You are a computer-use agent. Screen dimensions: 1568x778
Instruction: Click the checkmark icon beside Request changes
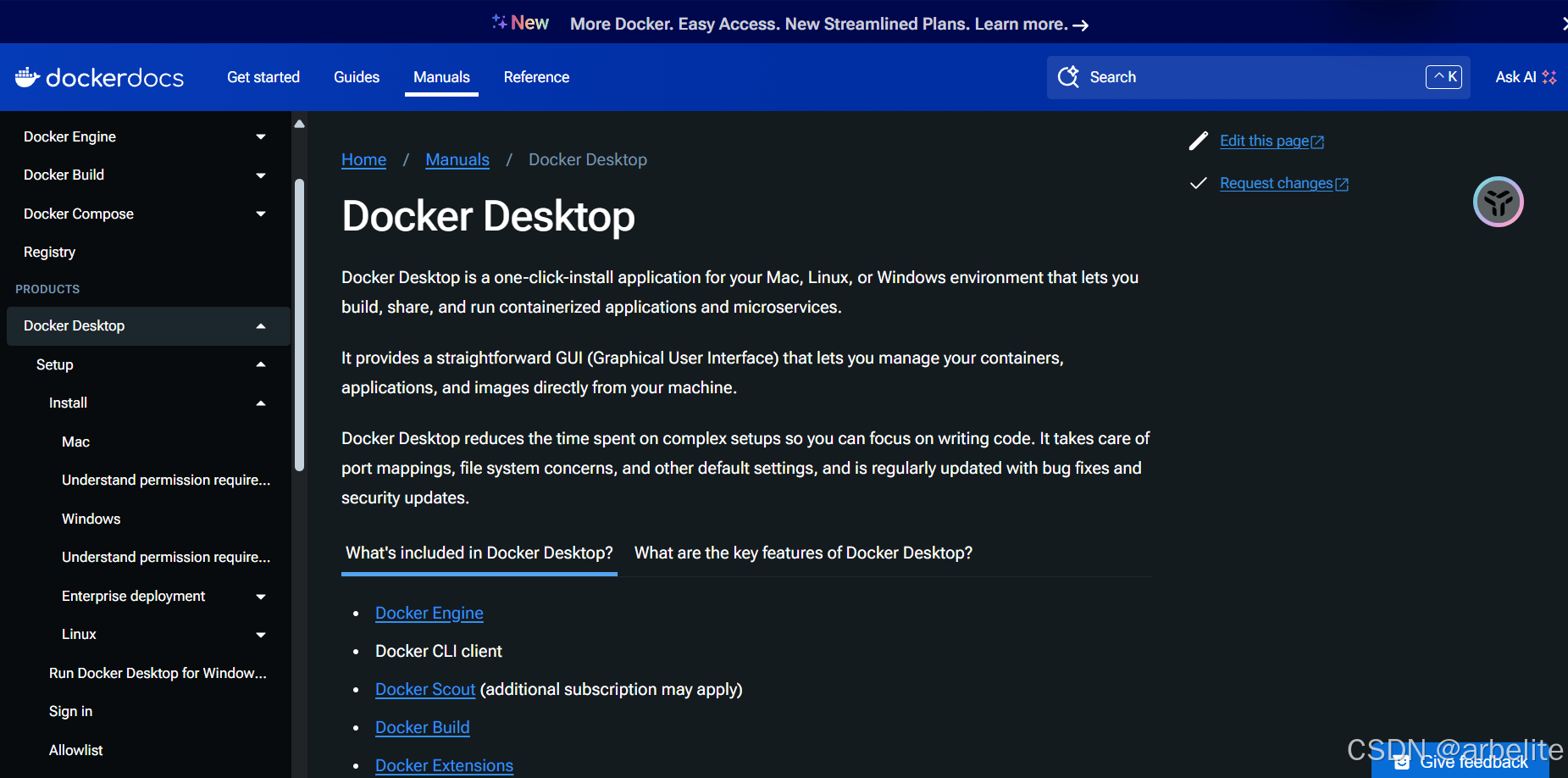point(1198,183)
